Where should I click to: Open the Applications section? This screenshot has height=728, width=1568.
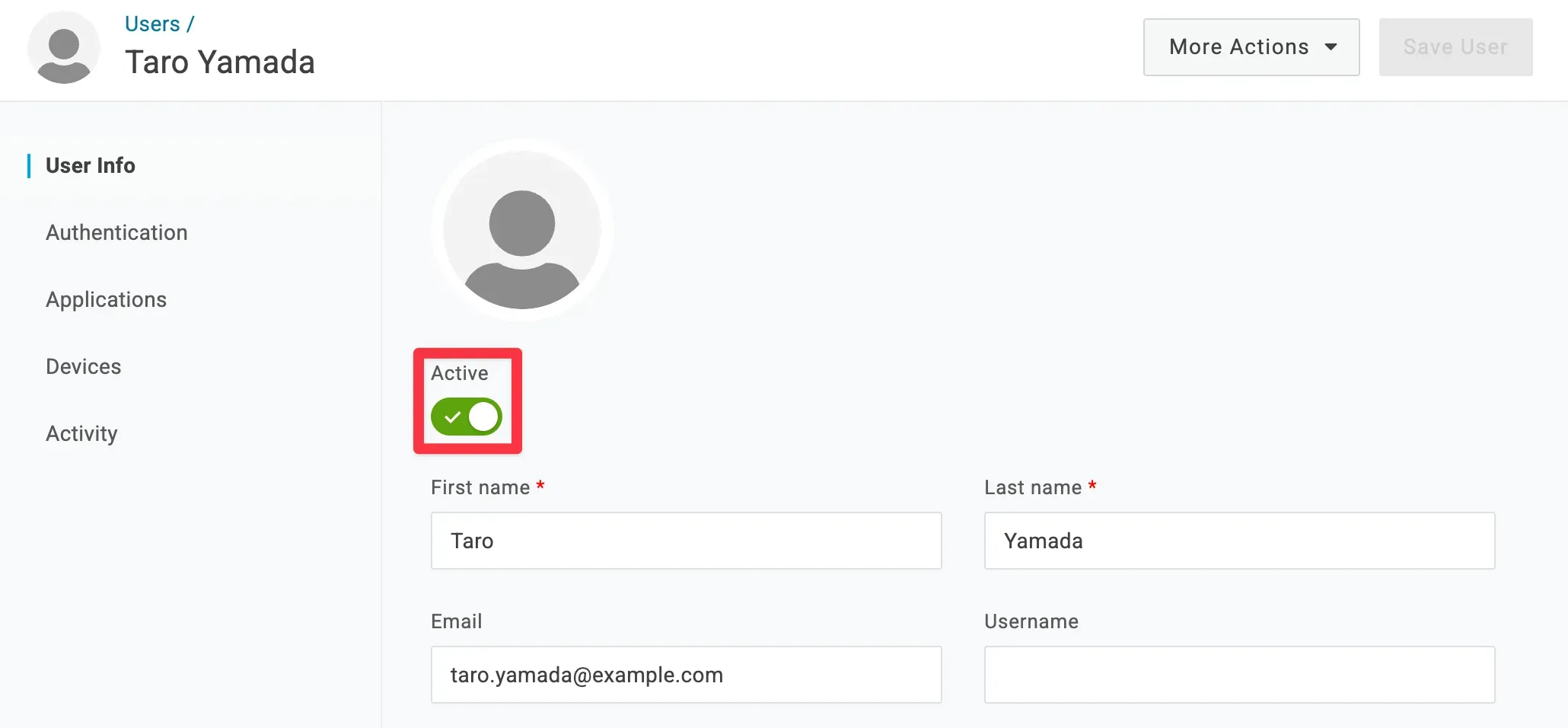click(x=106, y=299)
